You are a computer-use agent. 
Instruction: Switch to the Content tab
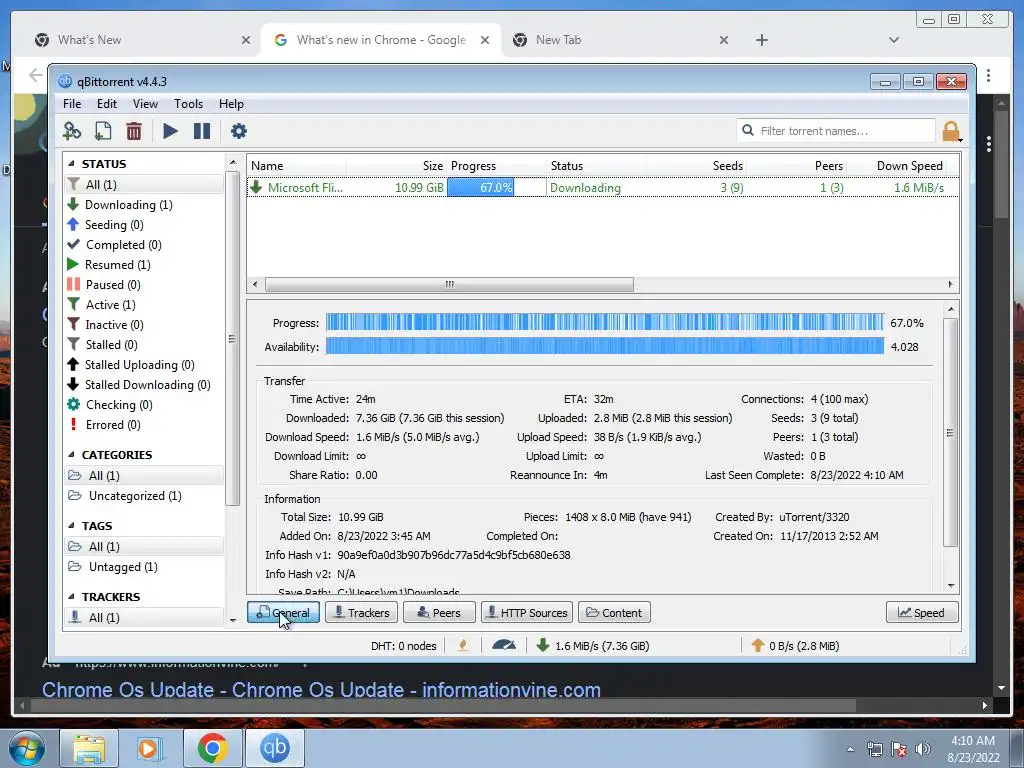point(614,613)
